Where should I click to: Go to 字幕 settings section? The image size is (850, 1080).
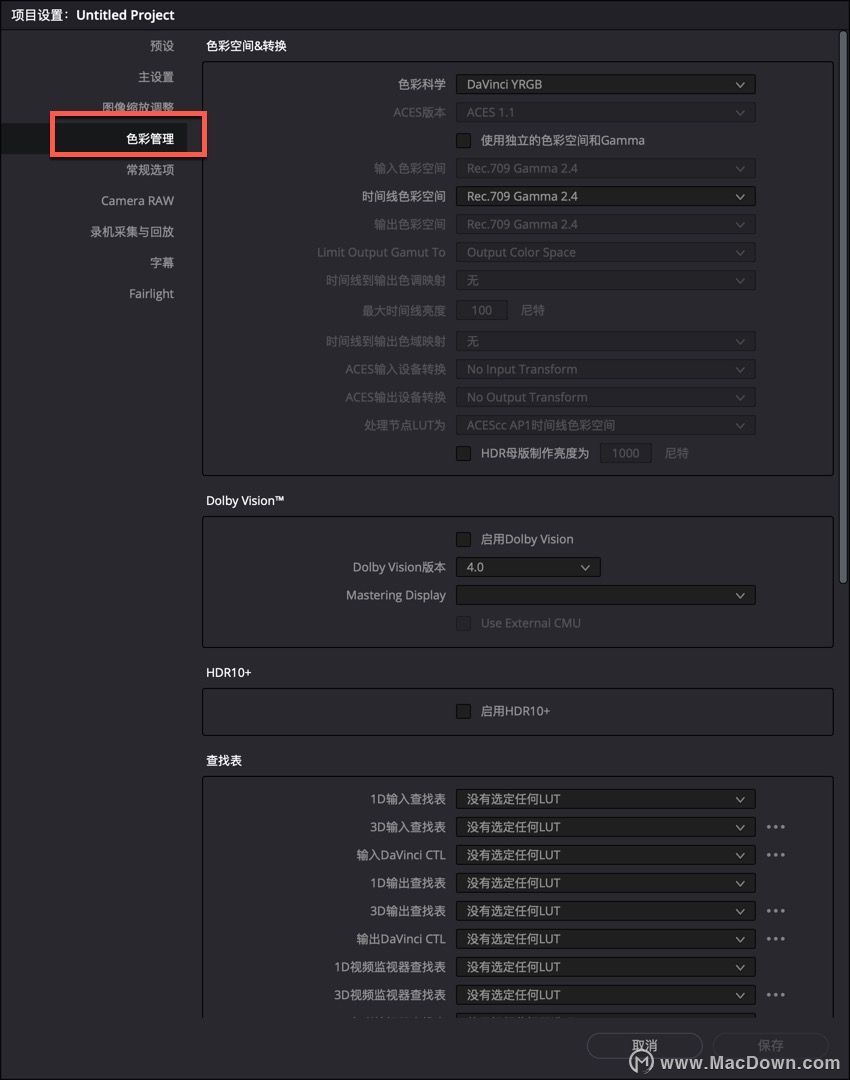click(162, 263)
